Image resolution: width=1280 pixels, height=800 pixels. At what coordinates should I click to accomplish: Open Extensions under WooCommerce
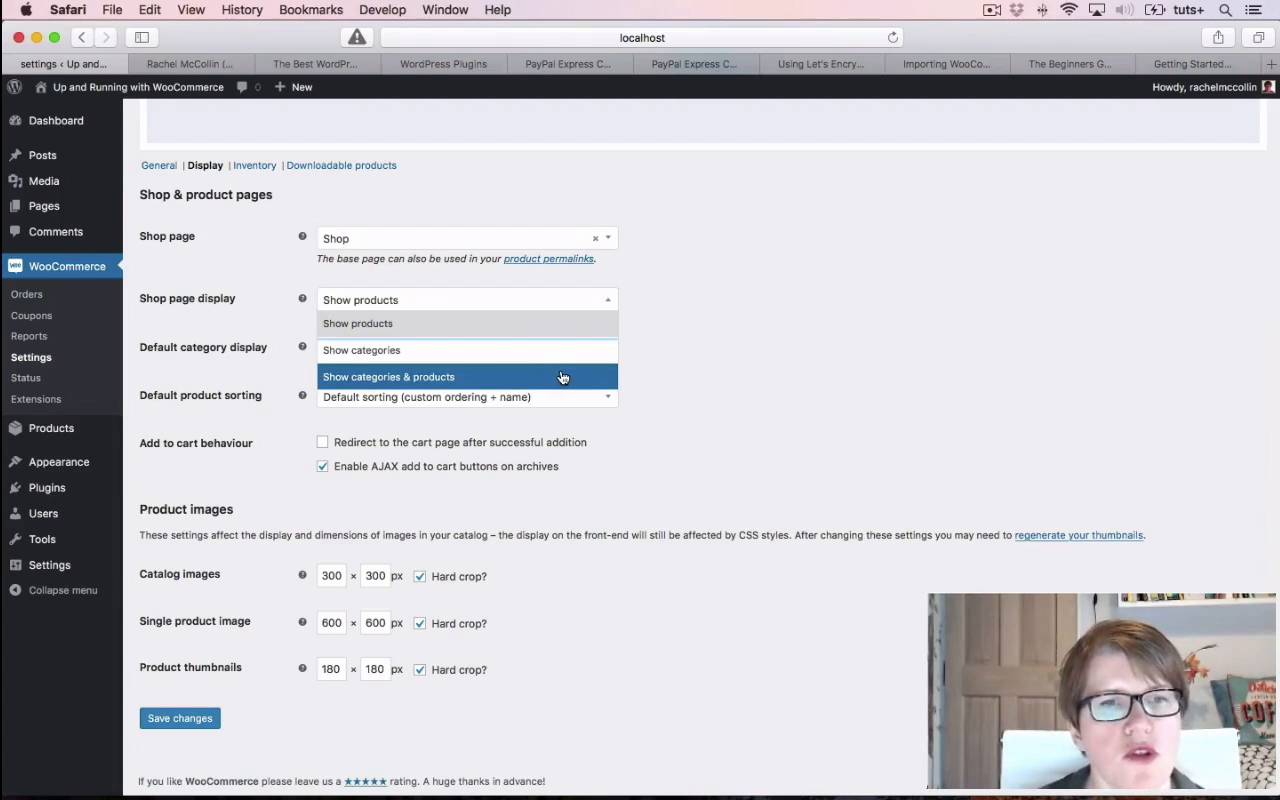click(x=36, y=400)
